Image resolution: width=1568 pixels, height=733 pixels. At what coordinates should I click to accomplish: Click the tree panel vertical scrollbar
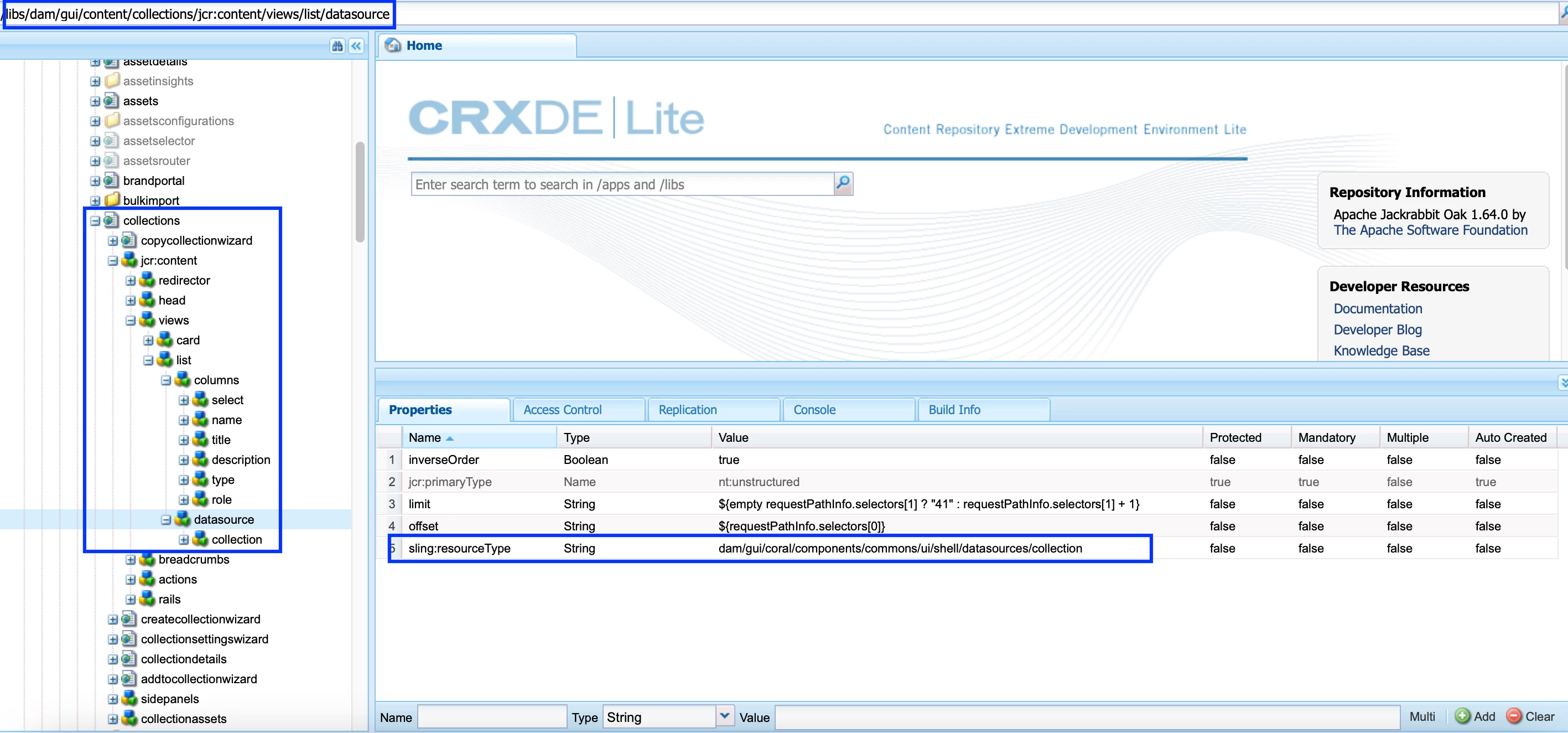[x=360, y=192]
